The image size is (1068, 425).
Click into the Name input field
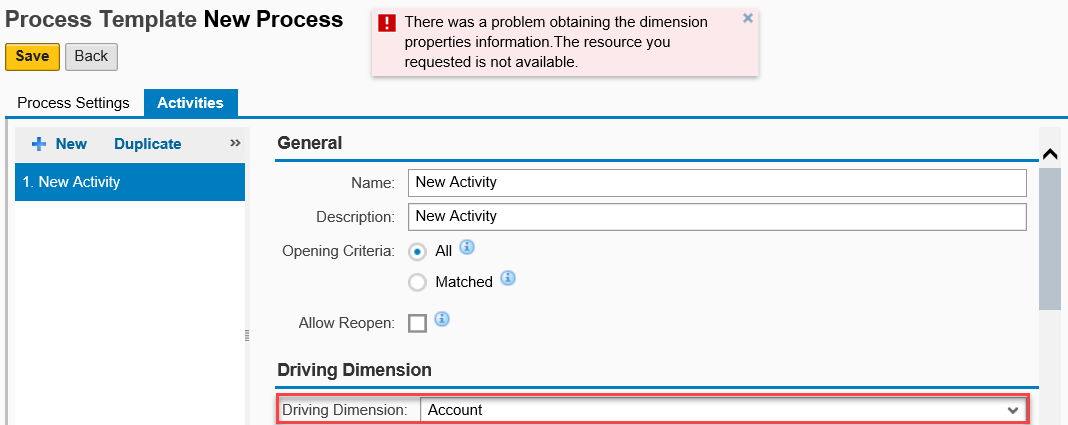point(717,182)
